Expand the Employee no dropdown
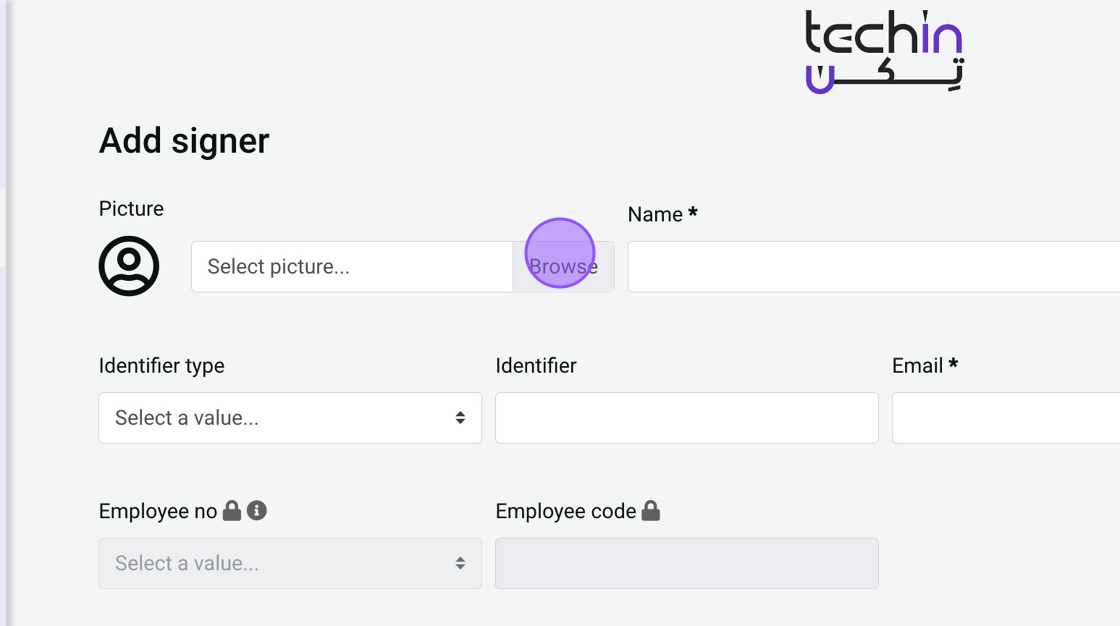 pos(290,563)
